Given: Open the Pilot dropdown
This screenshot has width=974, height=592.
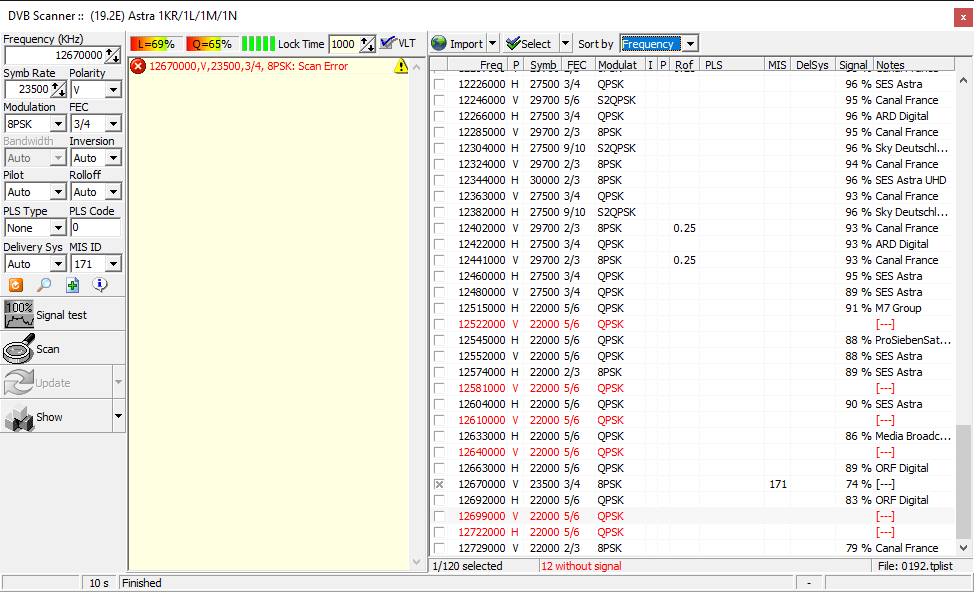Looking at the screenshot, I should point(58,192).
